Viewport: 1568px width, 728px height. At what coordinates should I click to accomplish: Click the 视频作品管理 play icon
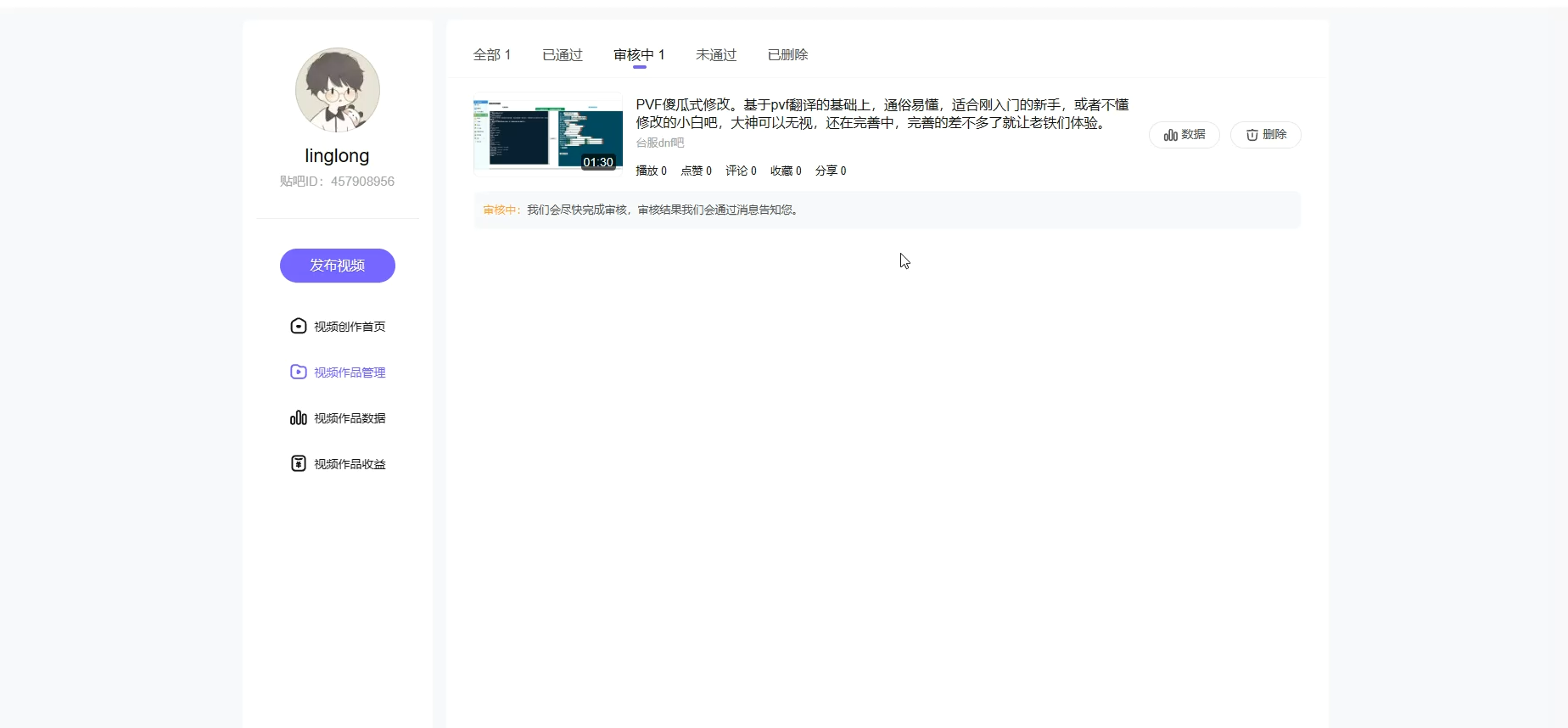point(299,372)
